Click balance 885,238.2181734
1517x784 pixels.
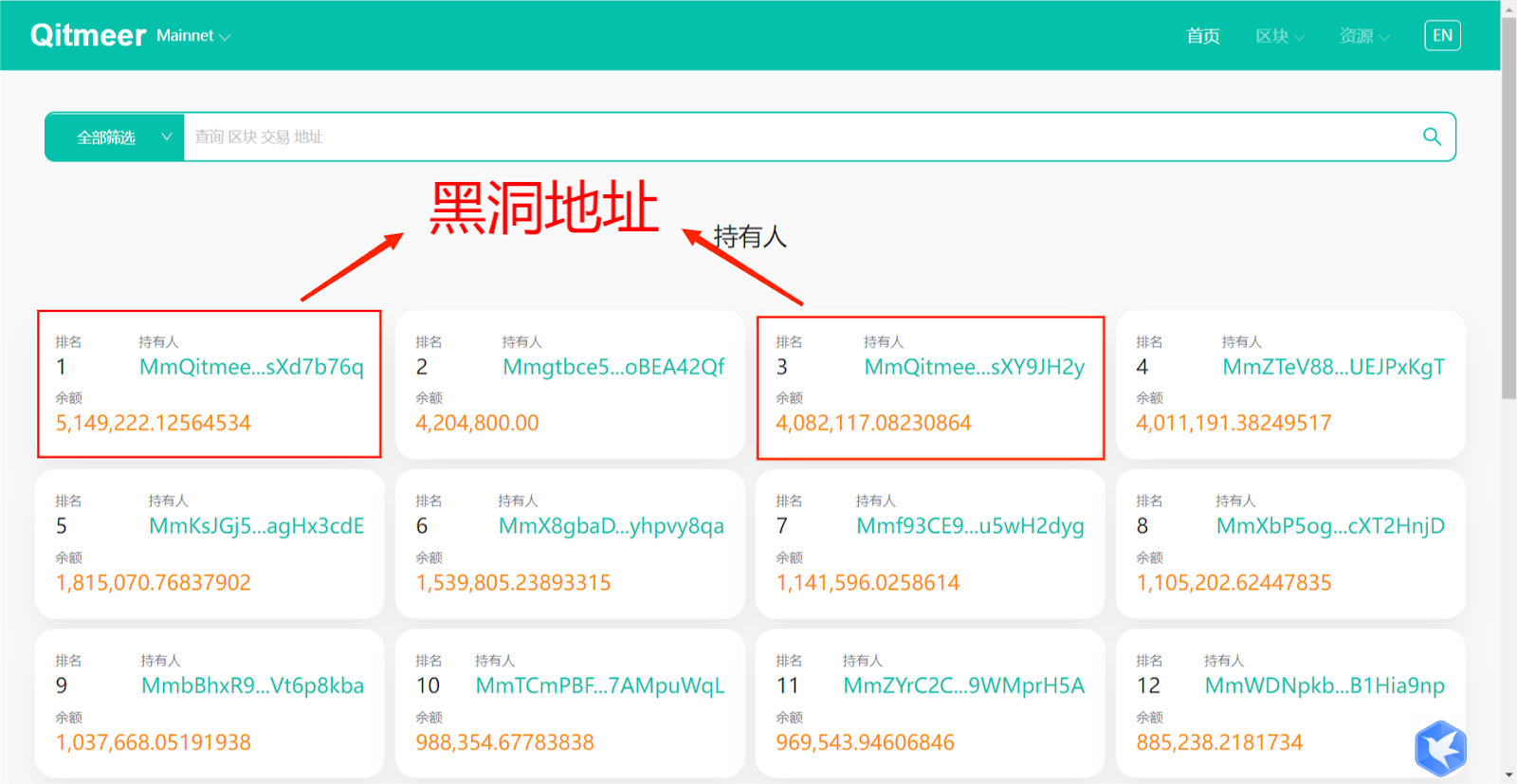(x=1219, y=742)
